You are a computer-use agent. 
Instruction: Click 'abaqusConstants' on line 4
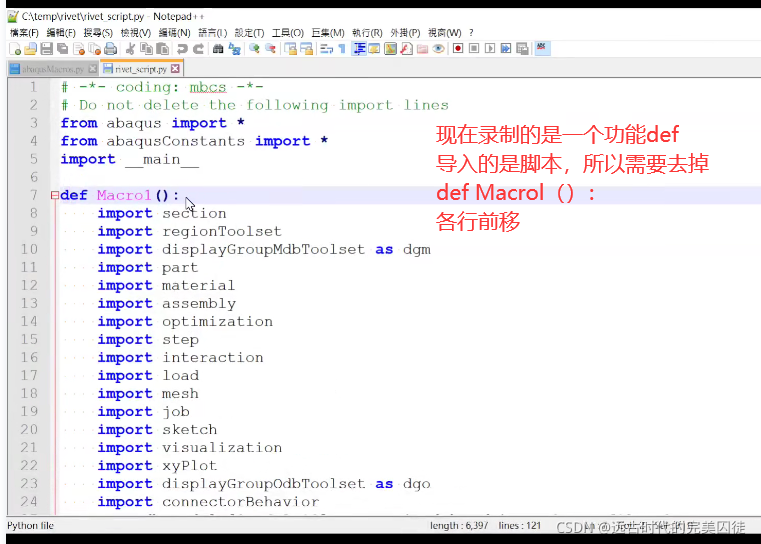click(175, 141)
